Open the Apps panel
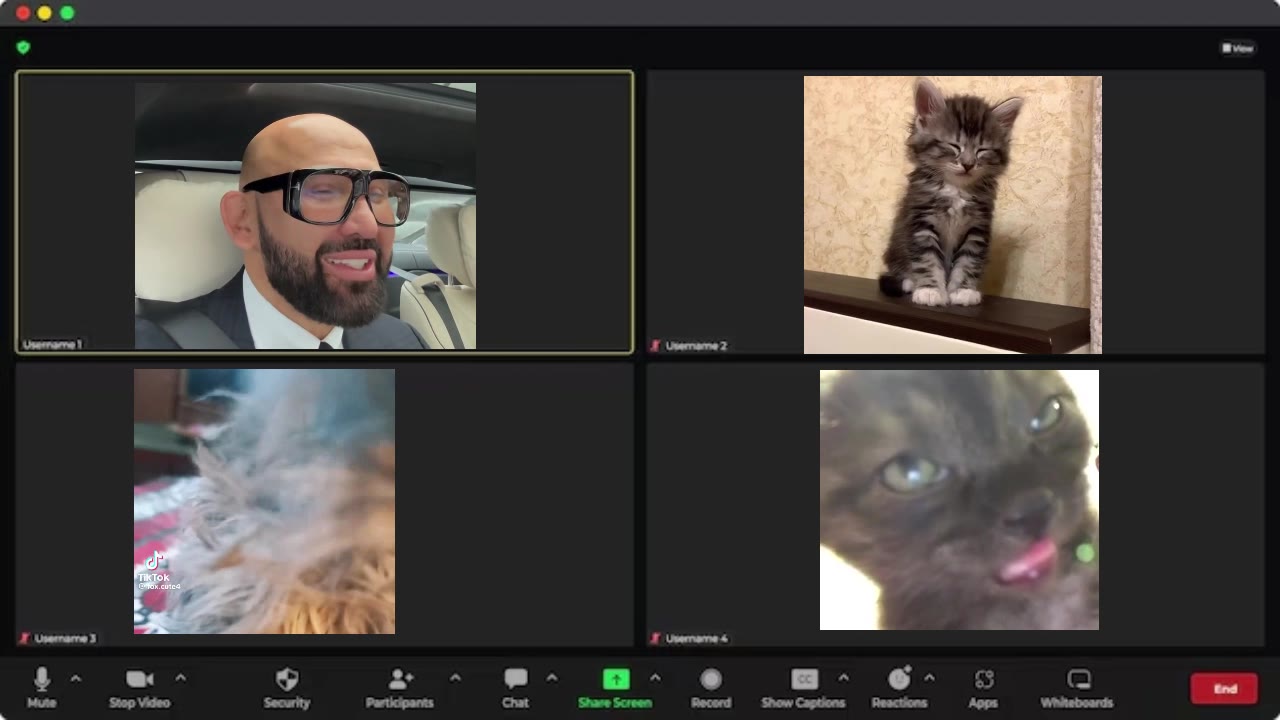This screenshot has width=1280, height=720. click(x=983, y=688)
